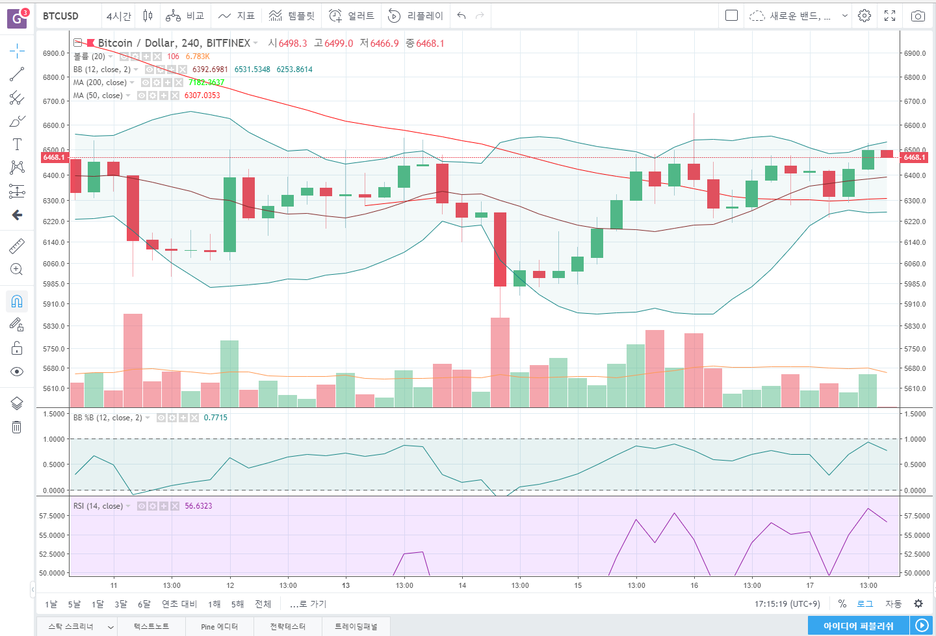Expand BB %B (12, close, 2) dropdown

[147, 417]
